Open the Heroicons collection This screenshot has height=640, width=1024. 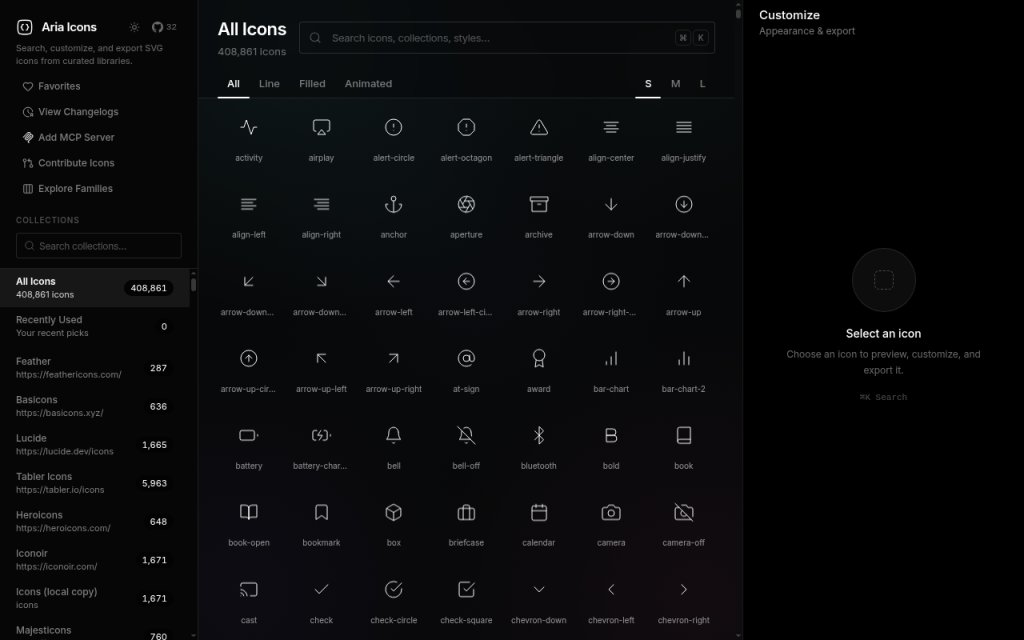(95, 521)
